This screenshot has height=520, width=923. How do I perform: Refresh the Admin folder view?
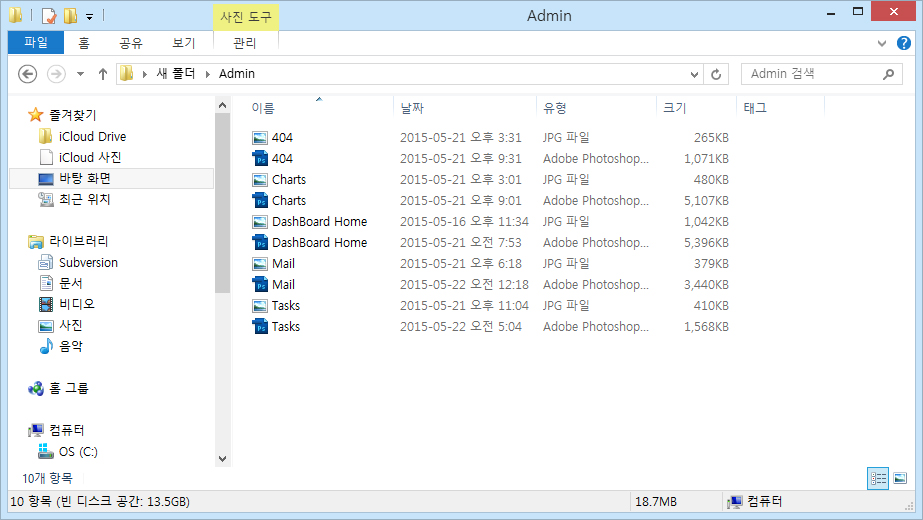coord(716,74)
